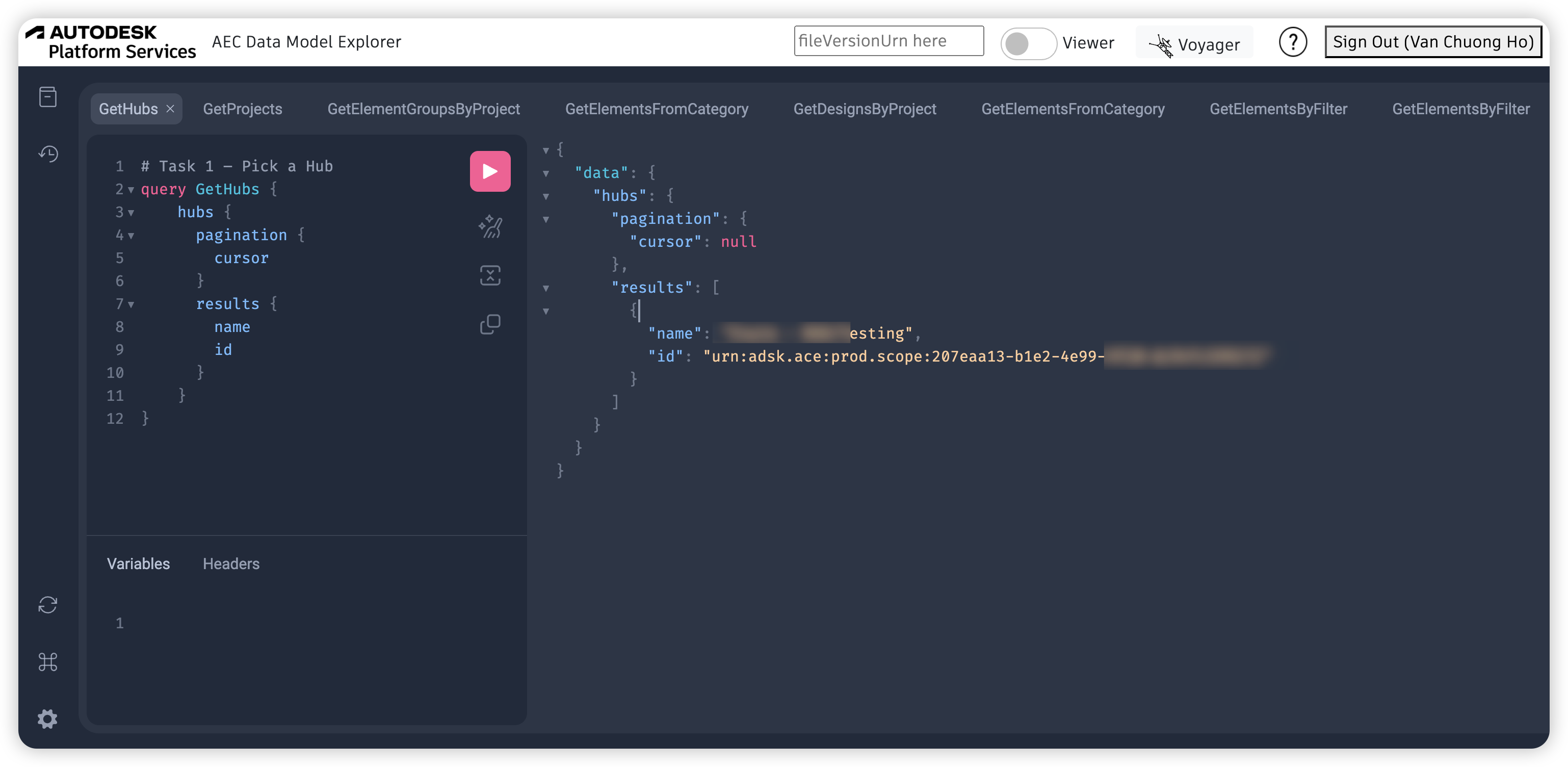Collapse the "results" array in response
1568x767 pixels.
[546, 288]
